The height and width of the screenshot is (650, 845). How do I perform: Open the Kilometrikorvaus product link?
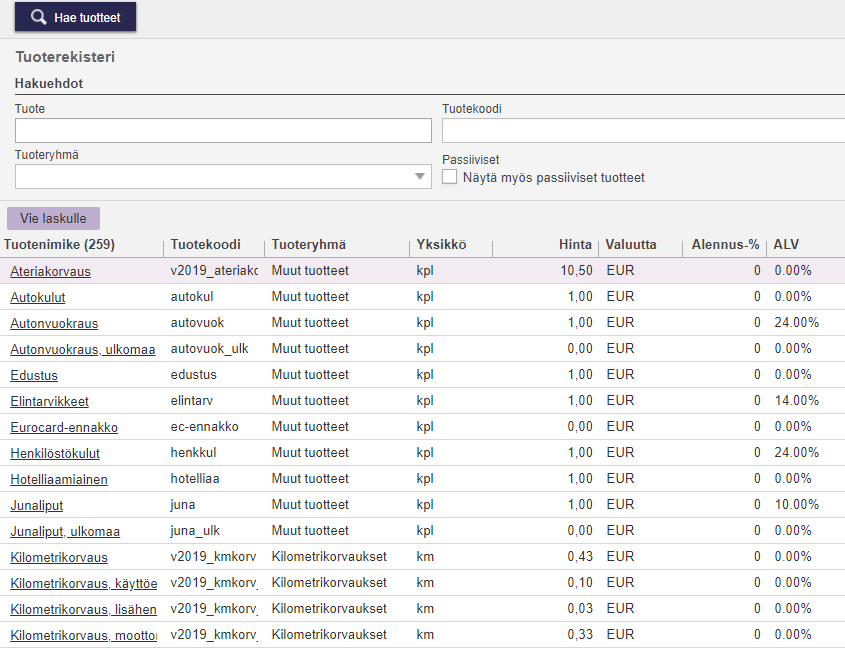59,557
